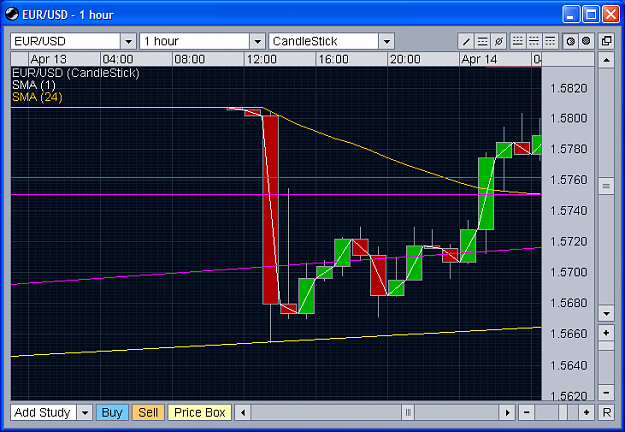
Task: Click the 1.5760 price axis label
Action: (568, 180)
